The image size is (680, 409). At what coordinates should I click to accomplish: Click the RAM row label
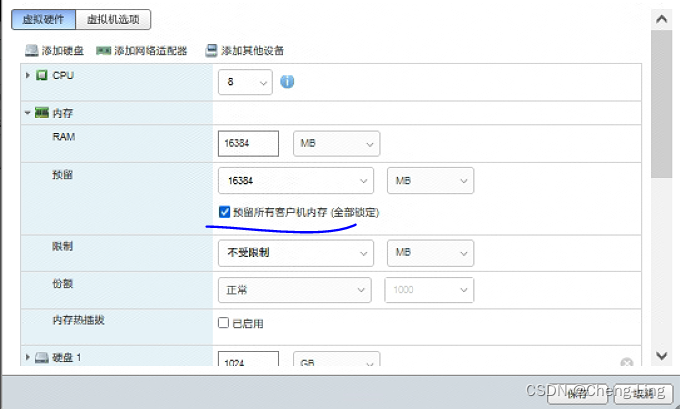click(64, 137)
